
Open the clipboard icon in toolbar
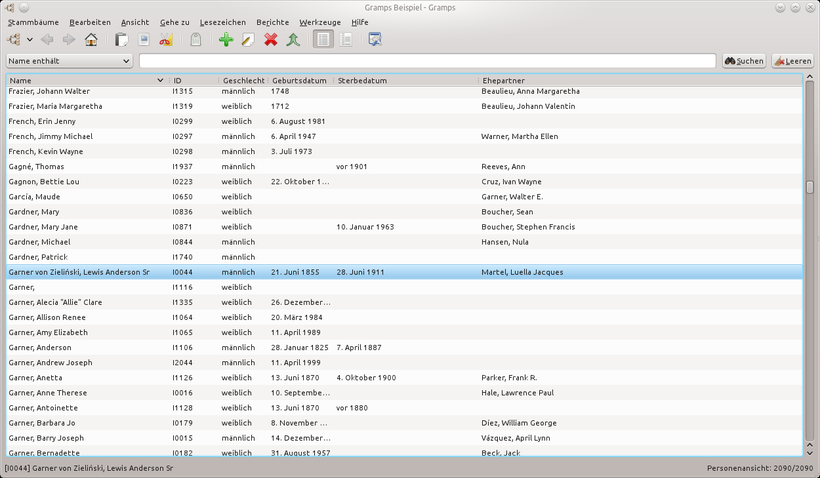pyautogui.click(x=121, y=39)
